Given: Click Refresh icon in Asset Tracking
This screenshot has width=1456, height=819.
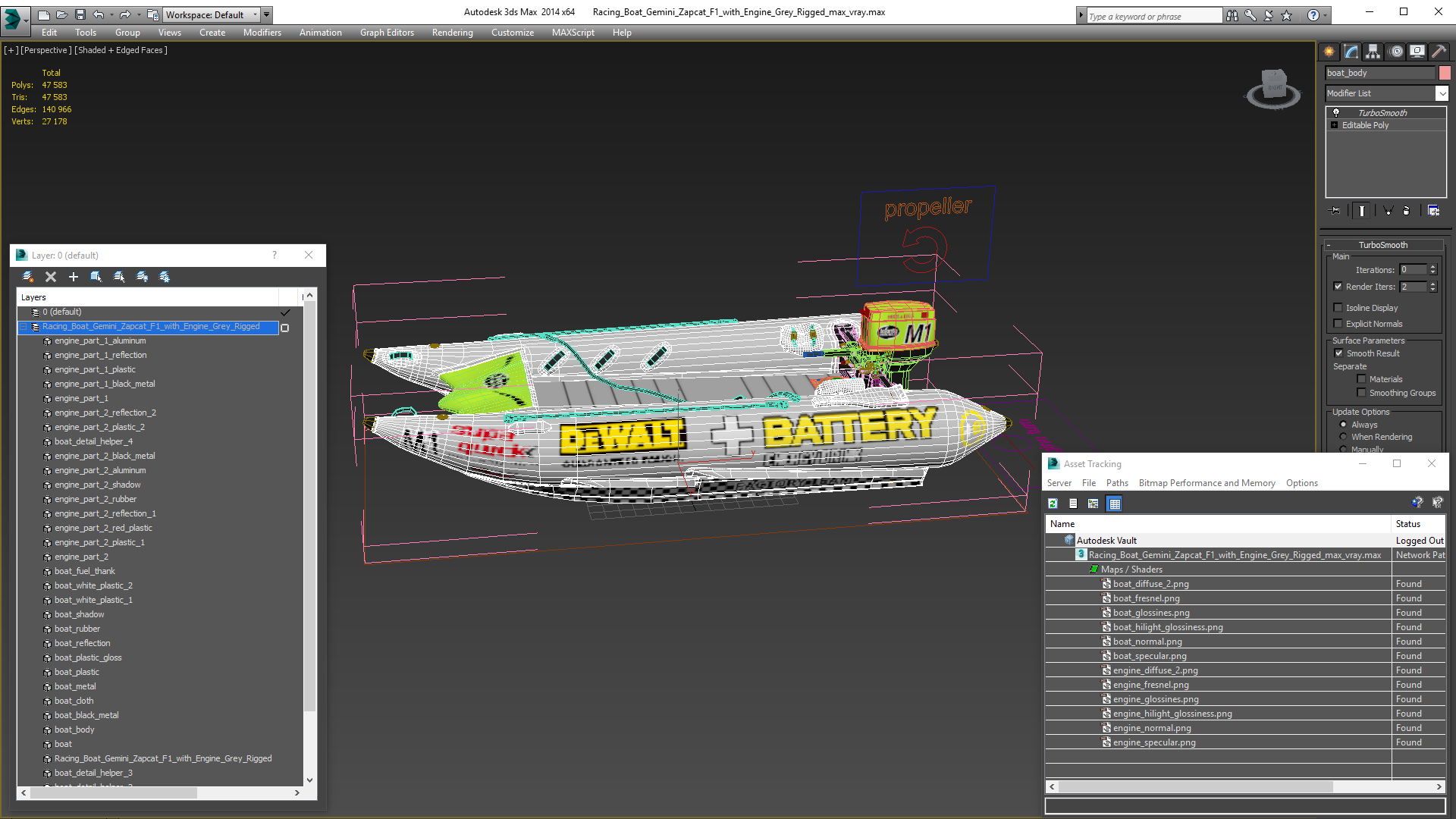Looking at the screenshot, I should click(1053, 504).
